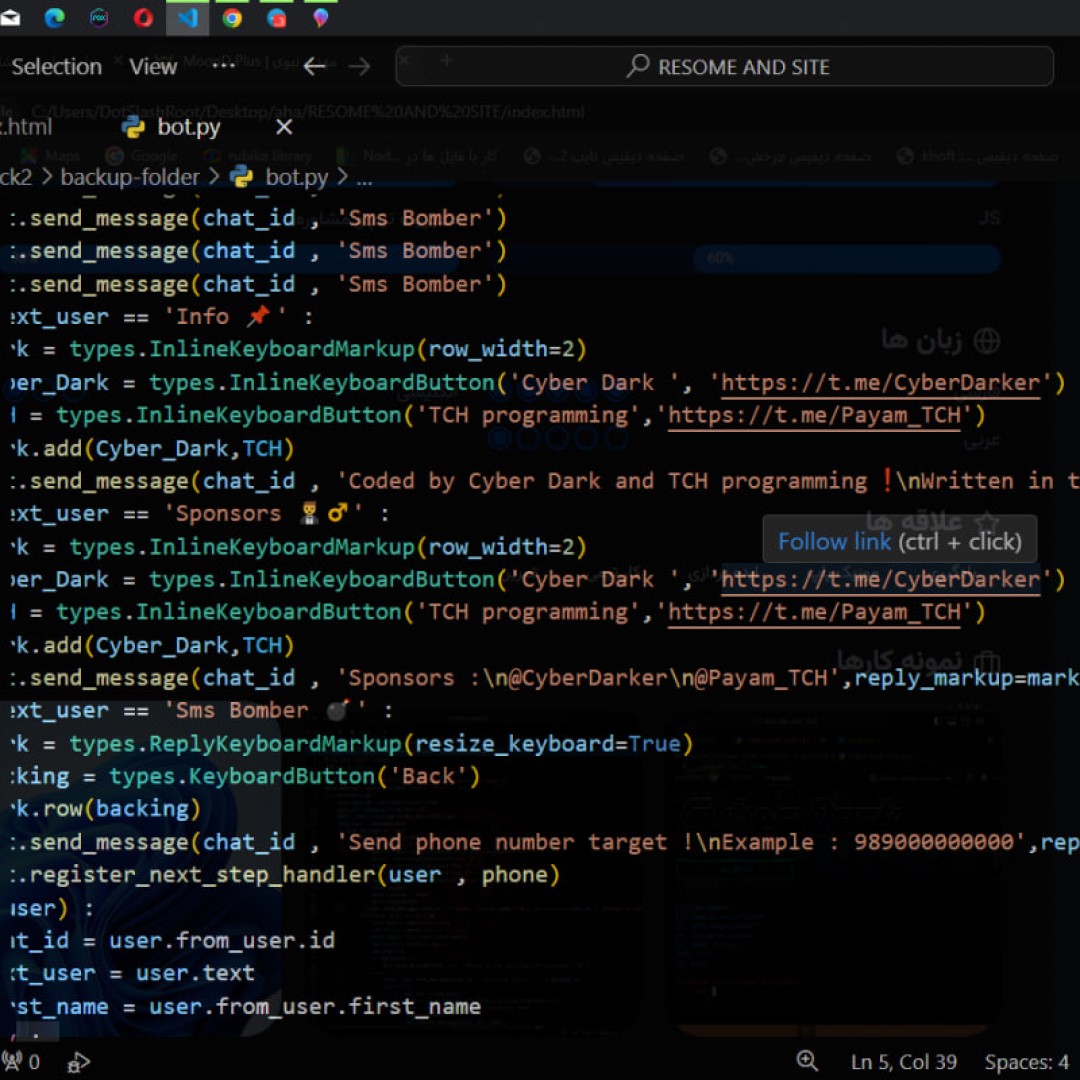1080x1080 pixels.
Task: Click types.ReplyKeyboardMarkup in the code
Action: 236,744
